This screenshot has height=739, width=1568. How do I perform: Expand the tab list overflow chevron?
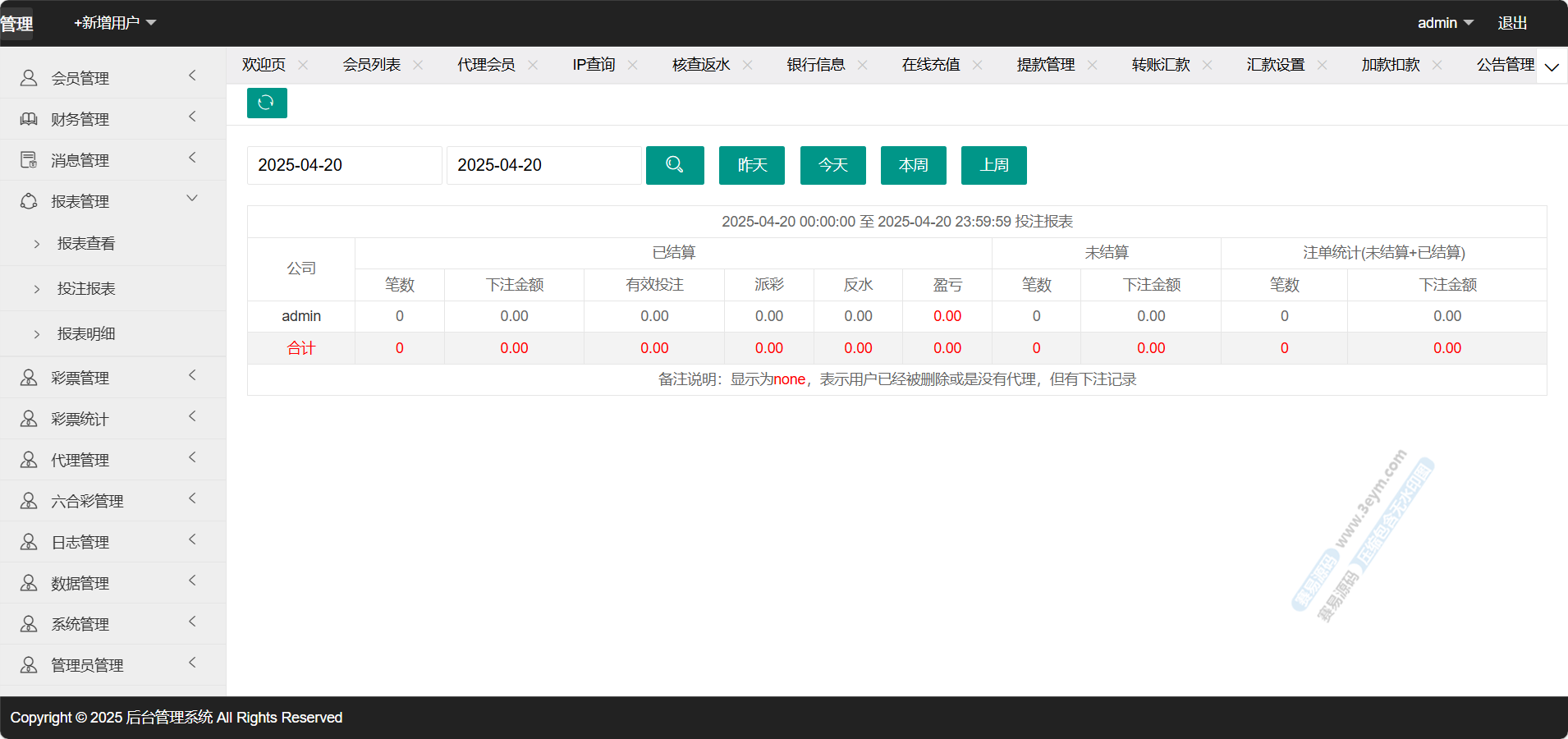coord(1552,67)
